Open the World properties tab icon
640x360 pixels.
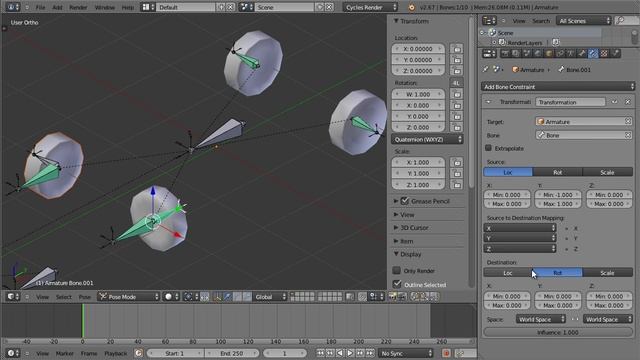538,53
